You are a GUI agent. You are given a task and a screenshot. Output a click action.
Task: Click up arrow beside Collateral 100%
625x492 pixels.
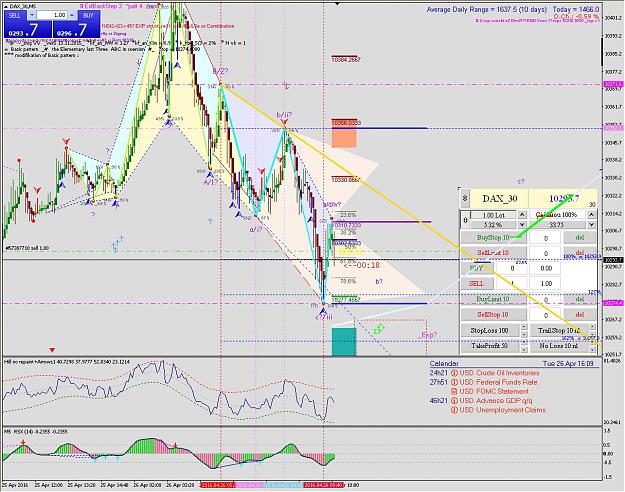592,215
